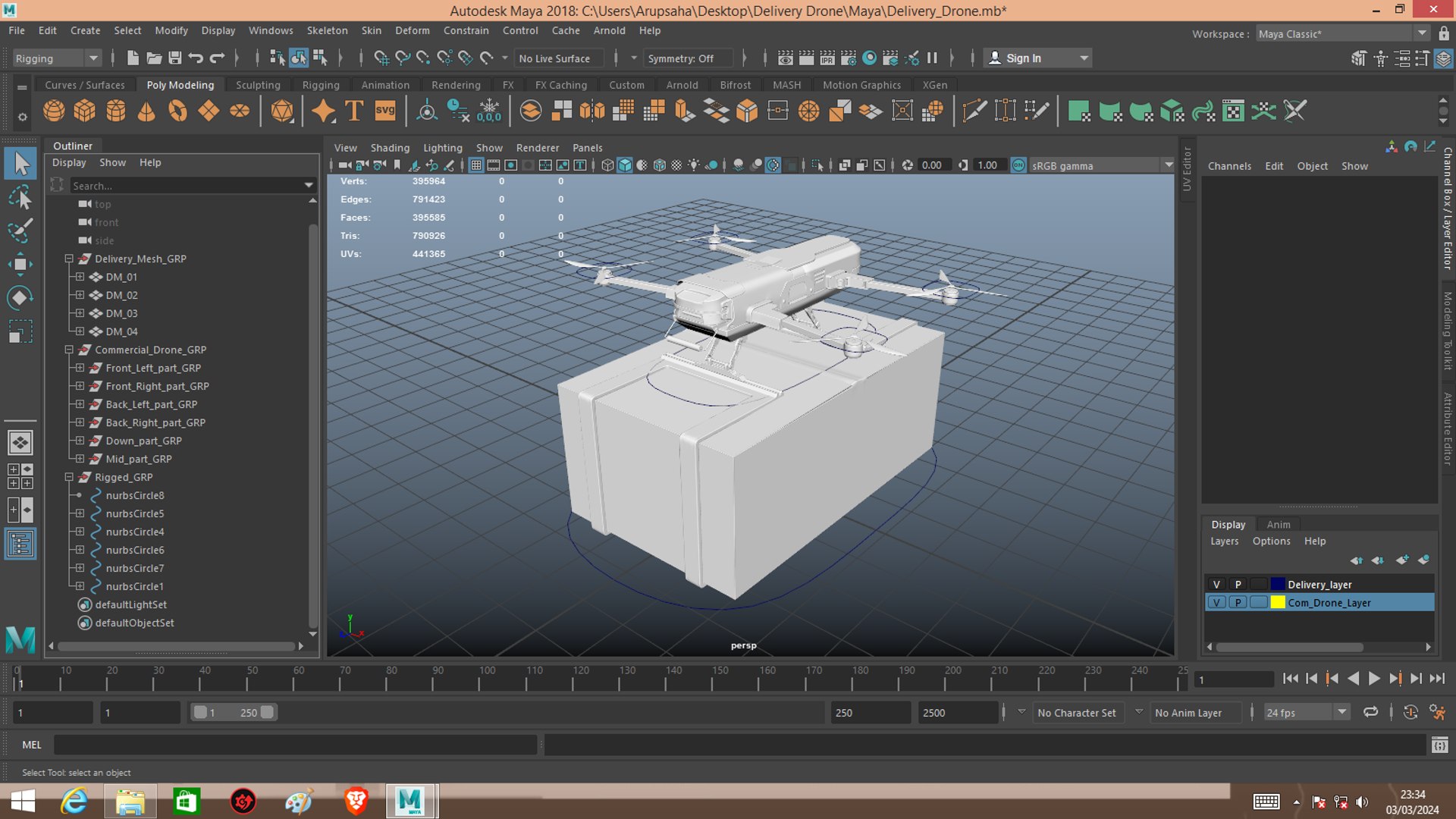1456x819 pixels.
Task: Open the Rigging menu set dropdown
Action: [x=57, y=58]
